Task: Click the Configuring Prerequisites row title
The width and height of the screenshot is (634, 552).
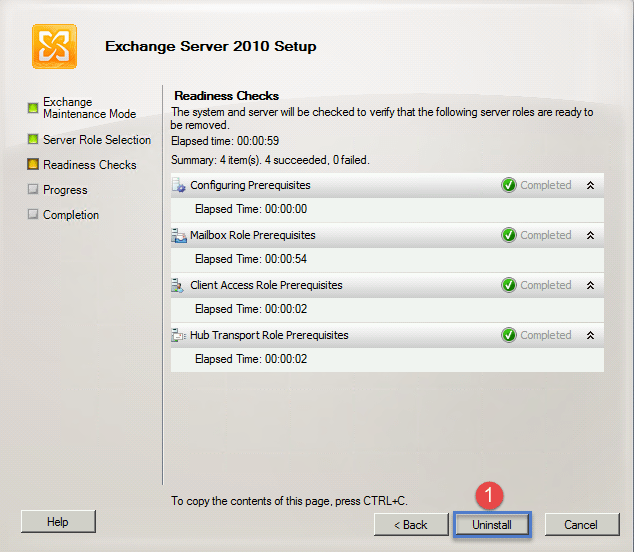Action: click(250, 185)
